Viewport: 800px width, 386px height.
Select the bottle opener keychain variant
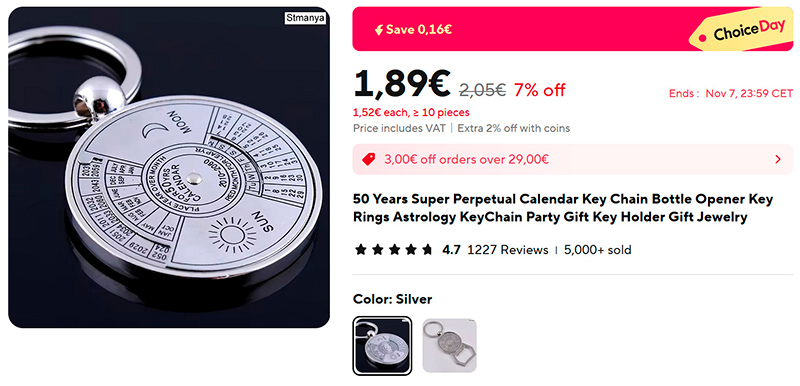pos(449,346)
